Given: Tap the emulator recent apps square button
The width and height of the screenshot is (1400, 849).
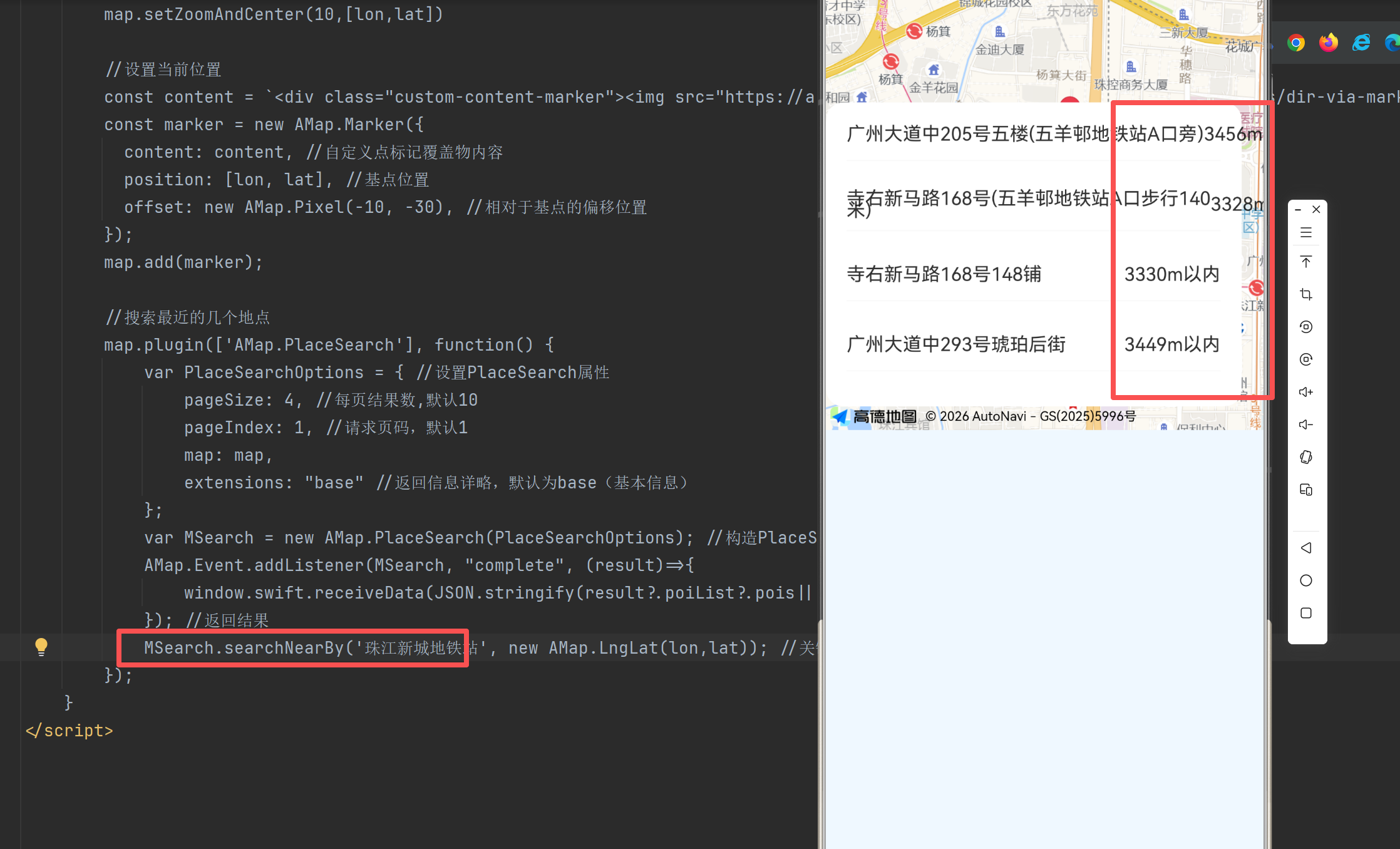Looking at the screenshot, I should click(x=1306, y=613).
